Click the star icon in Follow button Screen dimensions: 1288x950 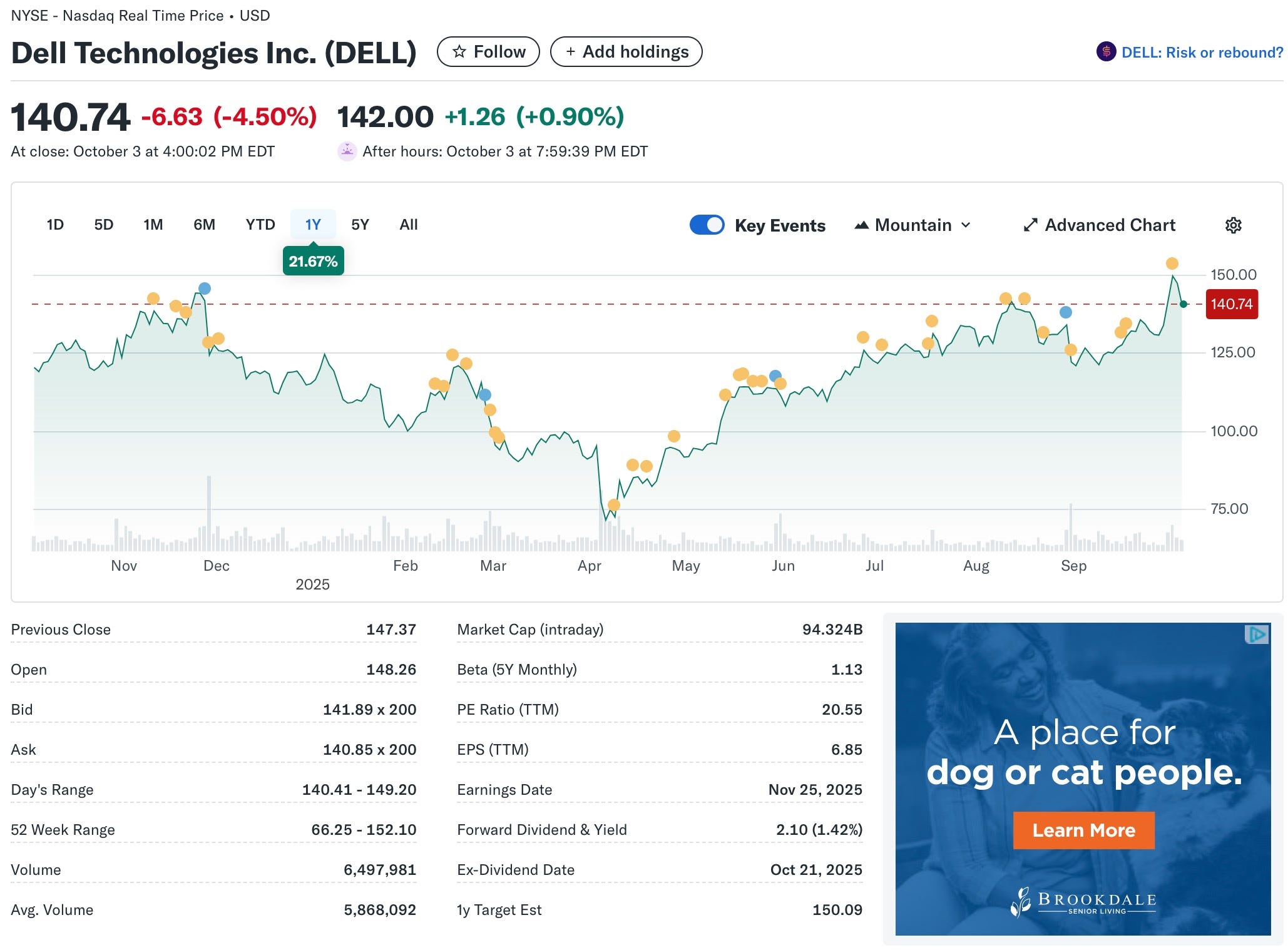coord(459,52)
